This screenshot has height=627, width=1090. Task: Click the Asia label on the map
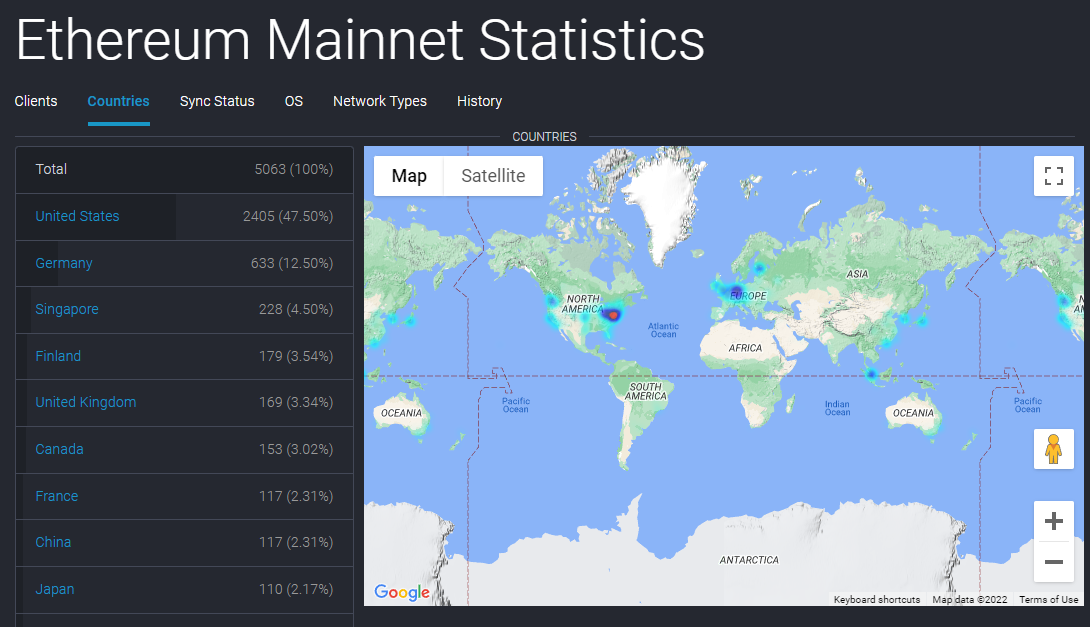(x=857, y=274)
